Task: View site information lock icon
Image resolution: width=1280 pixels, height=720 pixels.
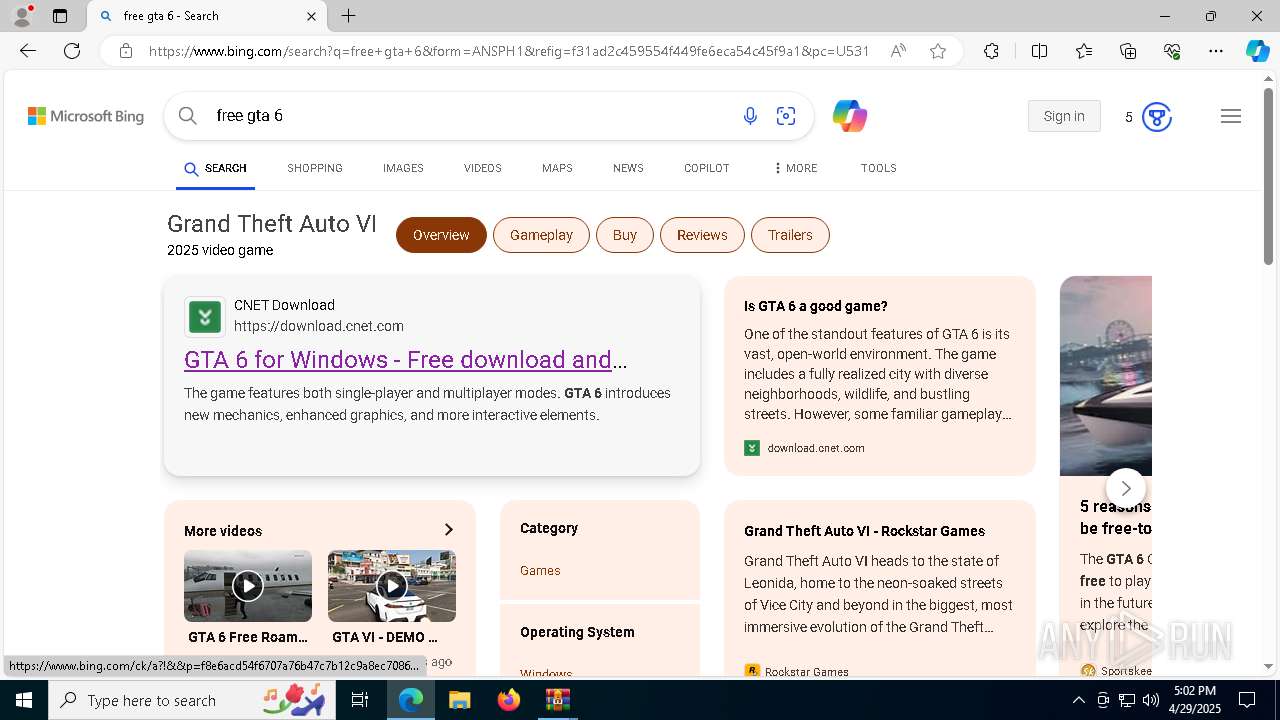Action: (x=125, y=51)
